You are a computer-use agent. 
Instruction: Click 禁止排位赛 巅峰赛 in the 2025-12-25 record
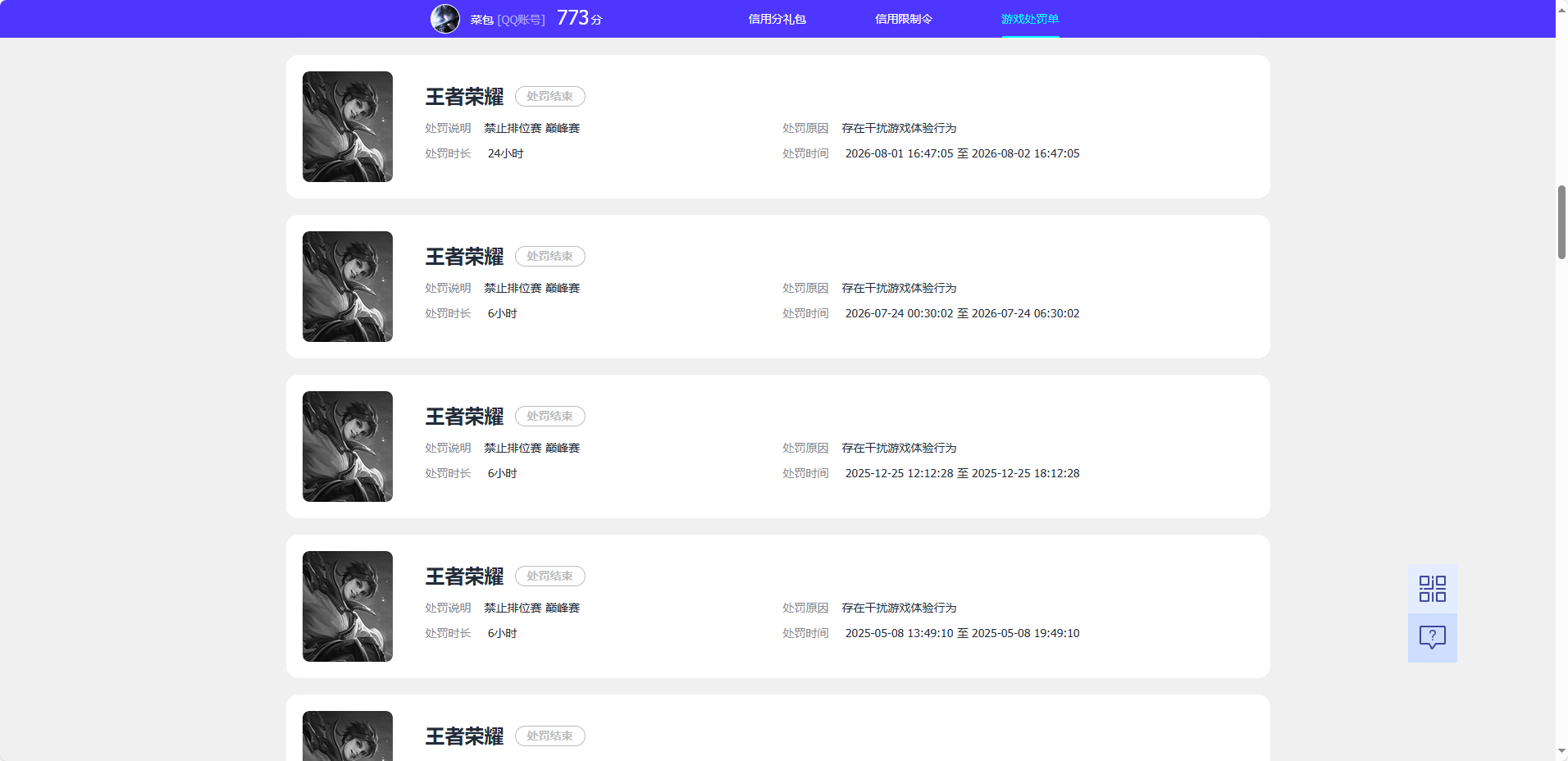(x=531, y=448)
